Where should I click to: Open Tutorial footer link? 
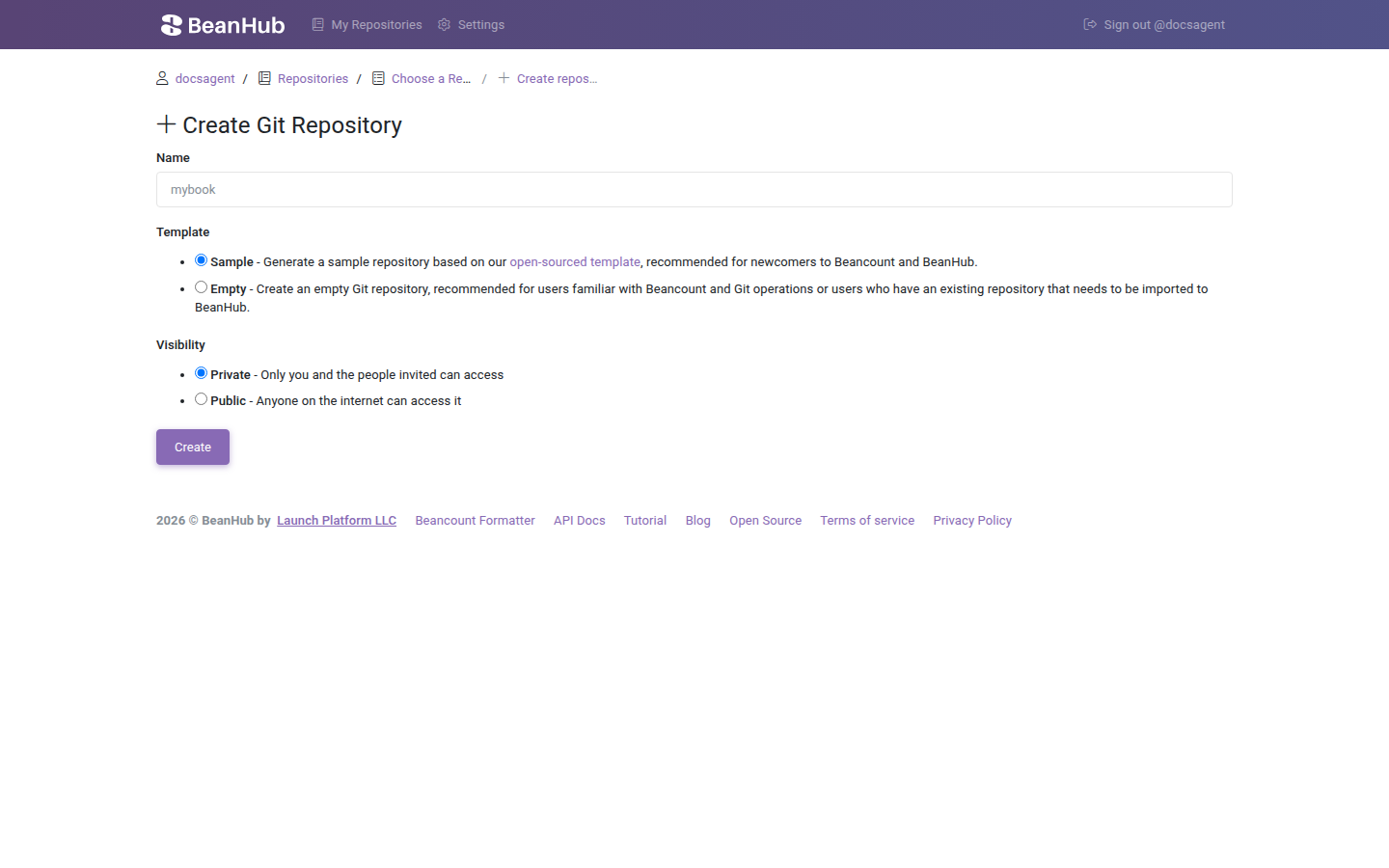click(645, 521)
